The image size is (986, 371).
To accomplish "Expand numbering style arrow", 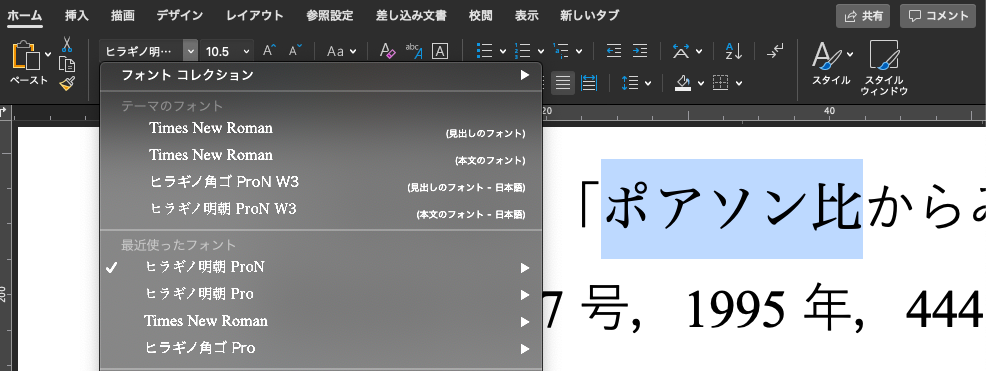I will tap(541, 52).
